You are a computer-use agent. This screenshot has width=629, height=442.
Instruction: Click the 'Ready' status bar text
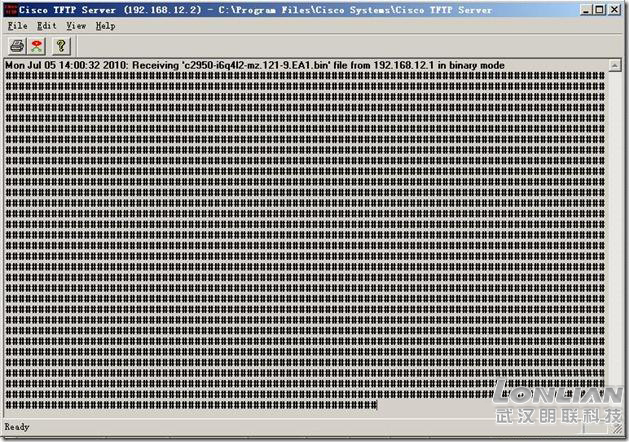(x=17, y=427)
